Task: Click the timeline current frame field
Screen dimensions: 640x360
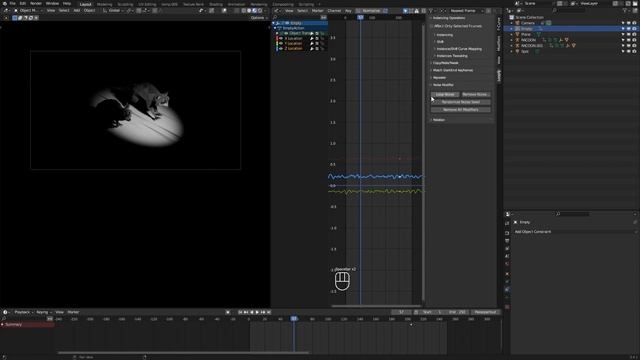Action: [x=402, y=312]
